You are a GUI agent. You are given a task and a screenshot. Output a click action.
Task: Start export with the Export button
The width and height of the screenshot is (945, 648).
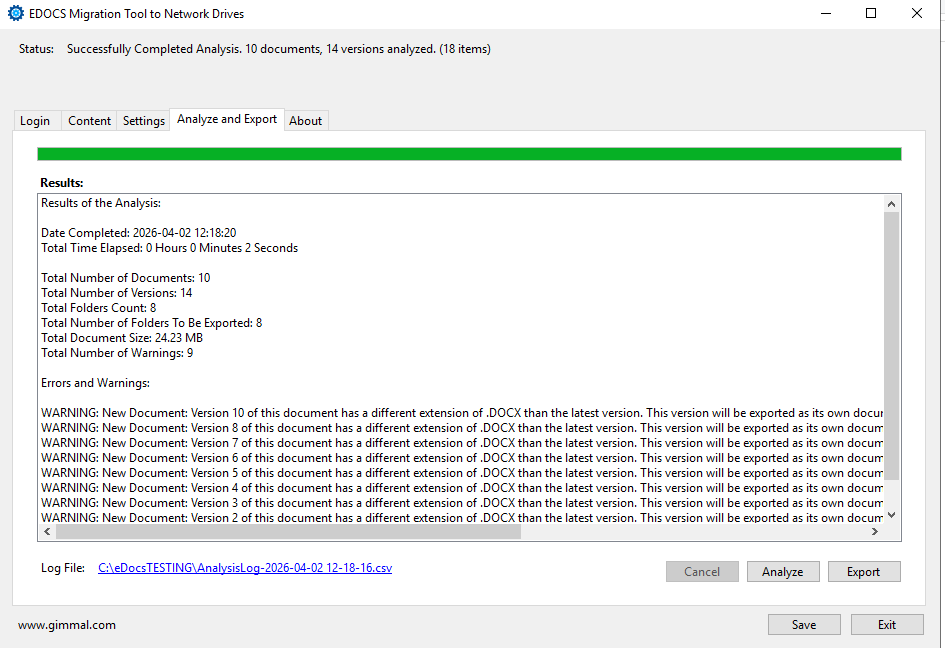point(864,572)
